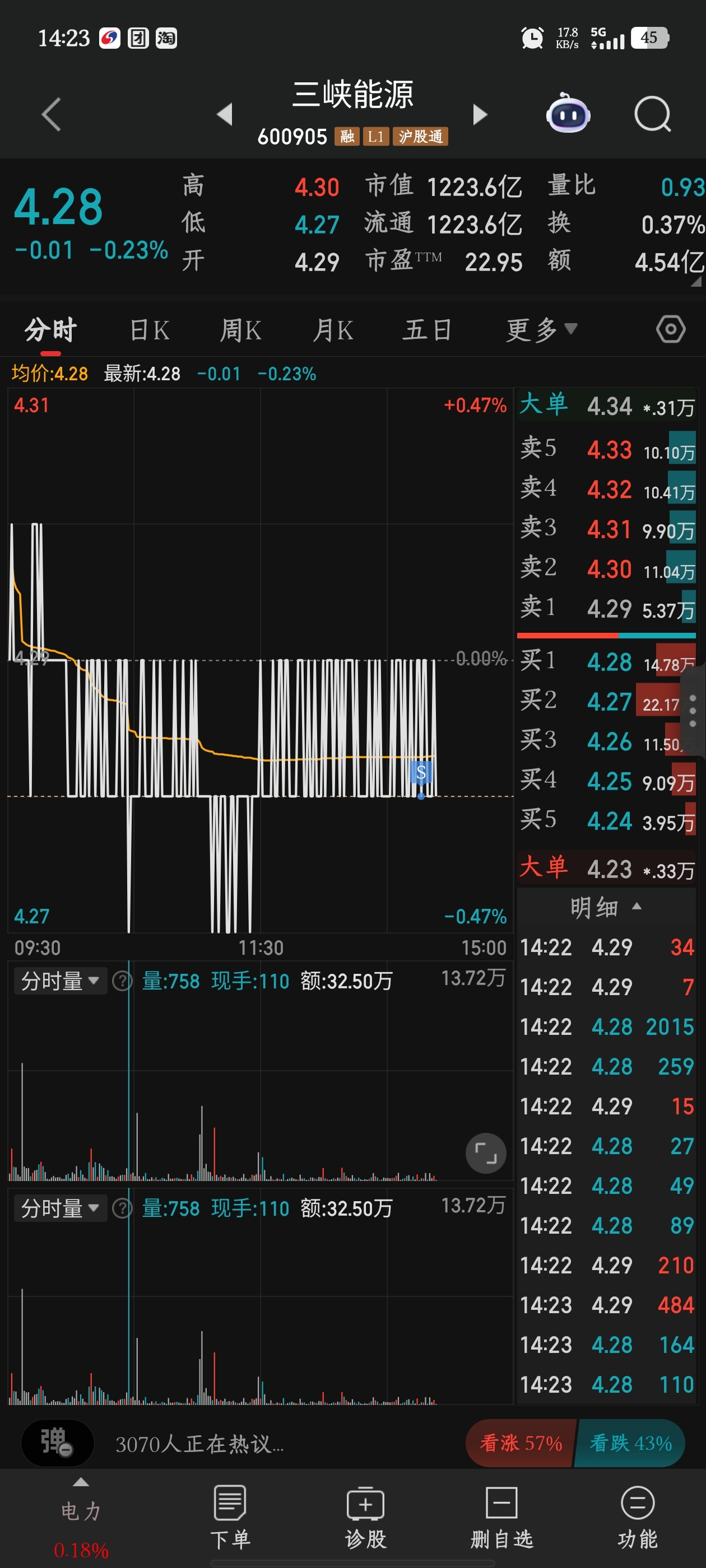Select 卖5 4.33 order row
Screen dimensions: 706x1568
point(606,450)
